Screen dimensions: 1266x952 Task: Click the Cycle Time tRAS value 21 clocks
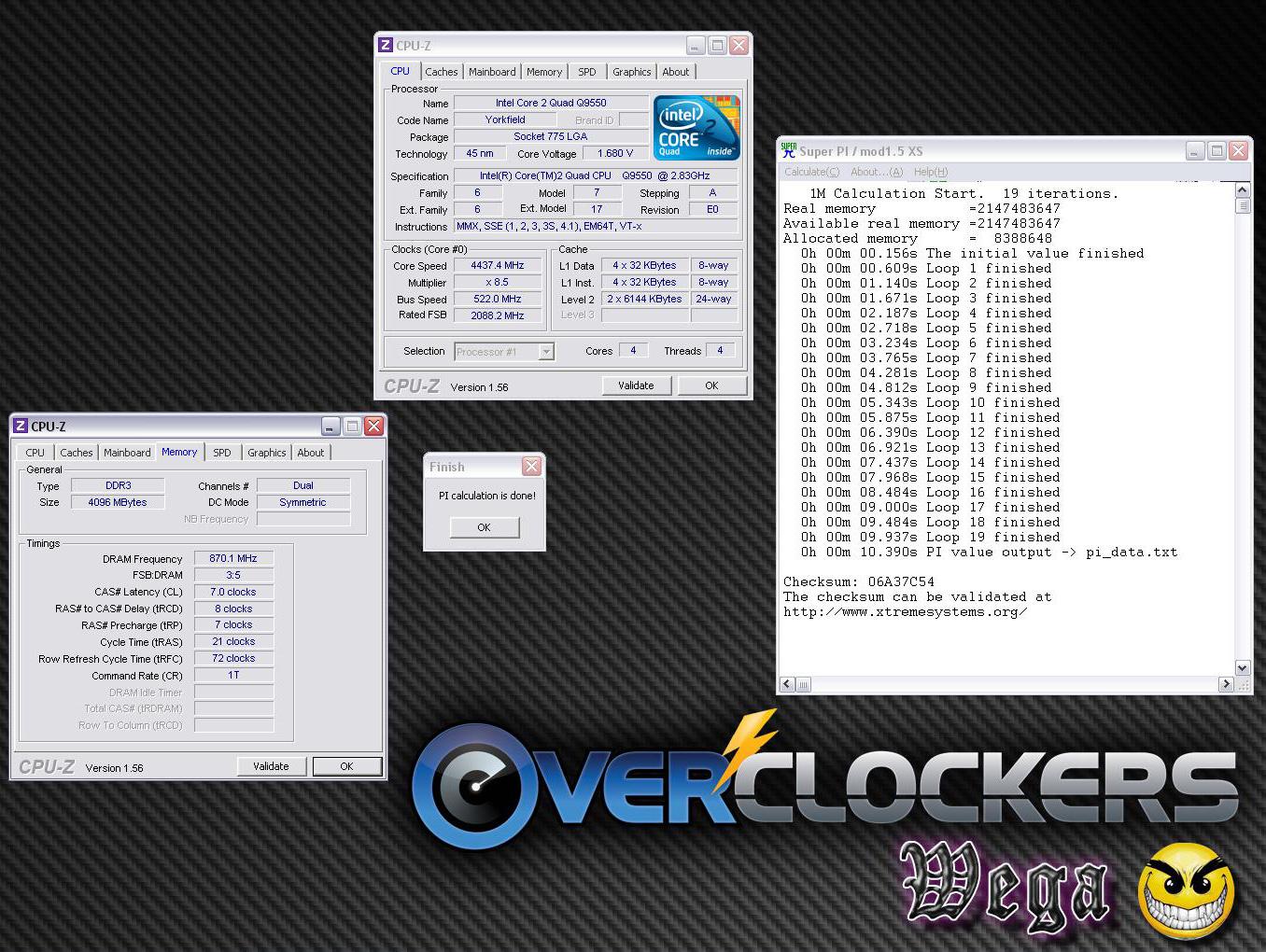233,641
